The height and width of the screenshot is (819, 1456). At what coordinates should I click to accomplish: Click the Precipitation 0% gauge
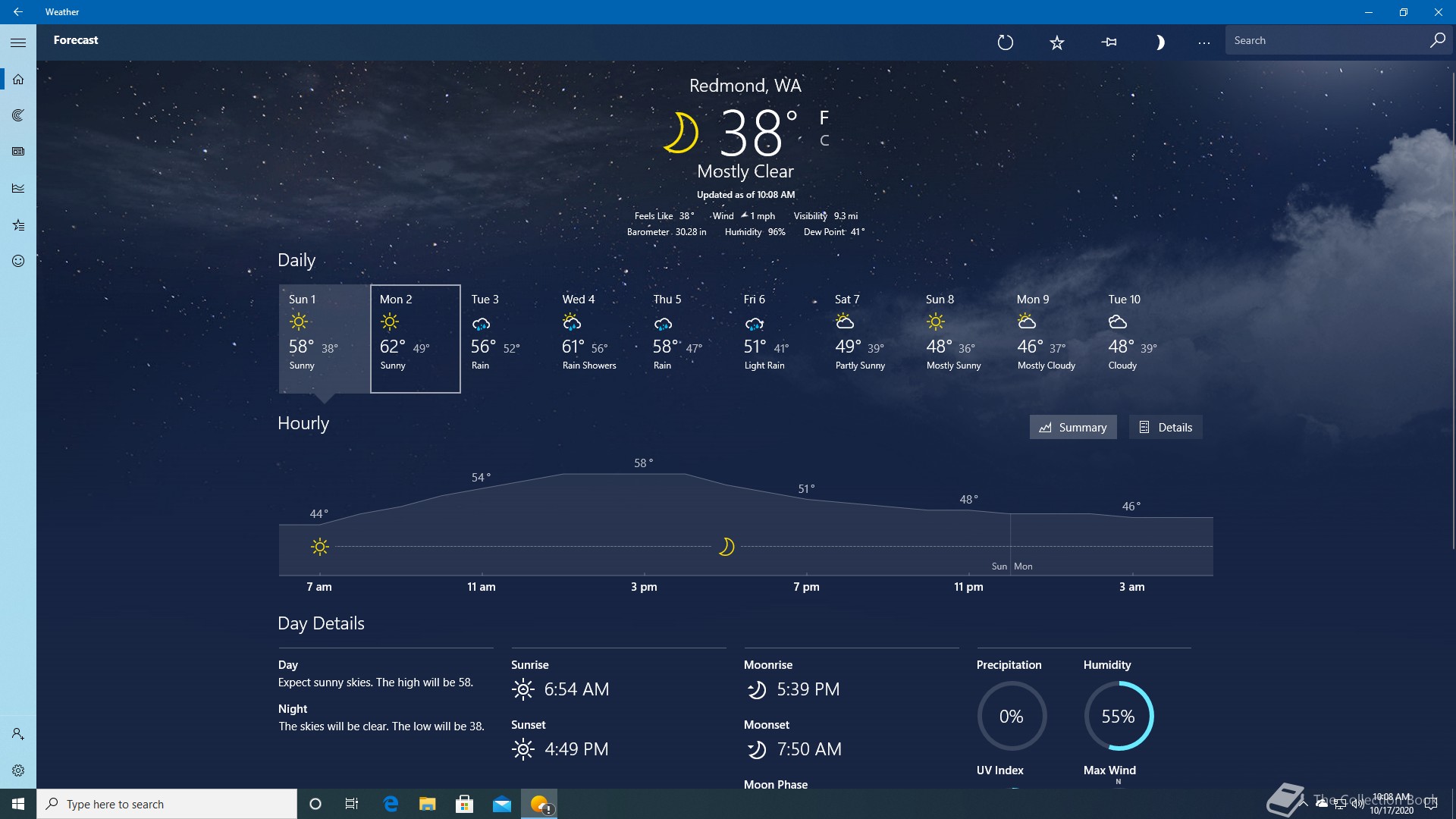click(x=1012, y=716)
